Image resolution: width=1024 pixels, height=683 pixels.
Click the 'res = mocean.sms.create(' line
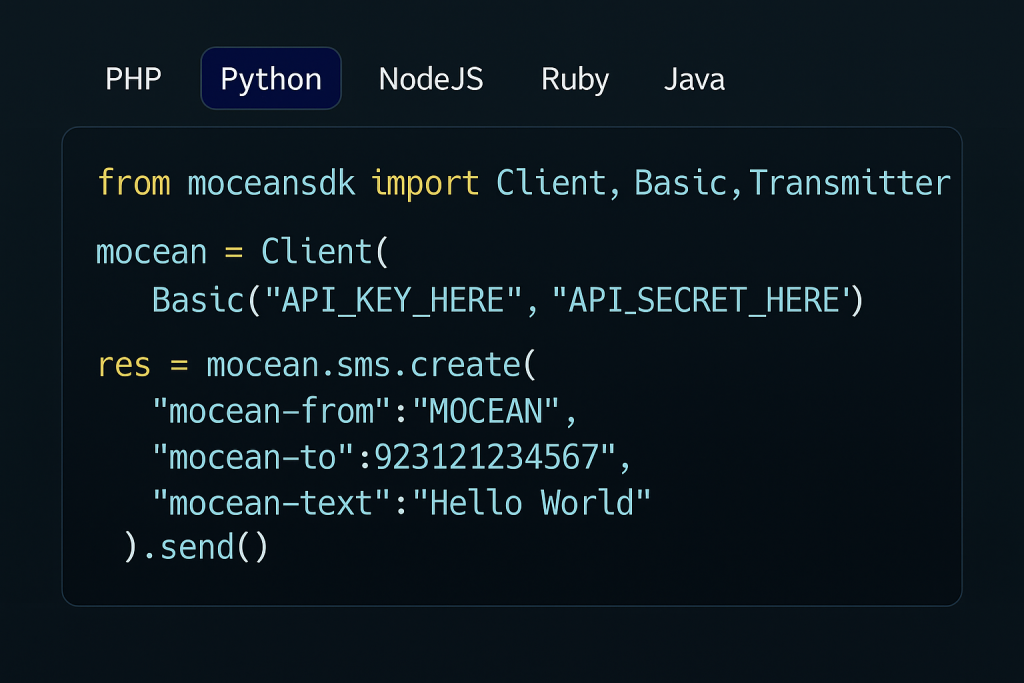click(317, 364)
